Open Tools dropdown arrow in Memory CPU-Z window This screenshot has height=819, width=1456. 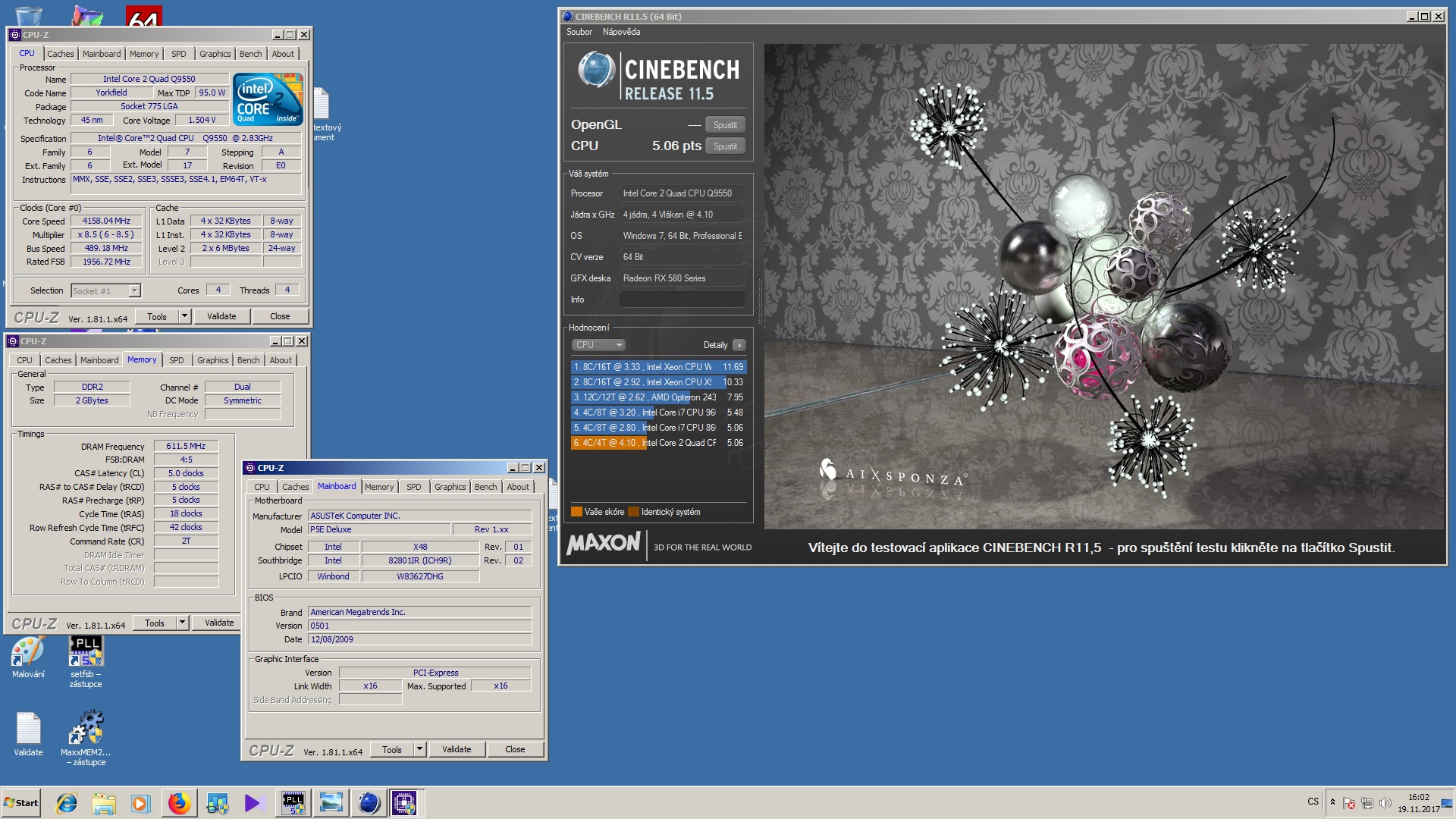[182, 623]
